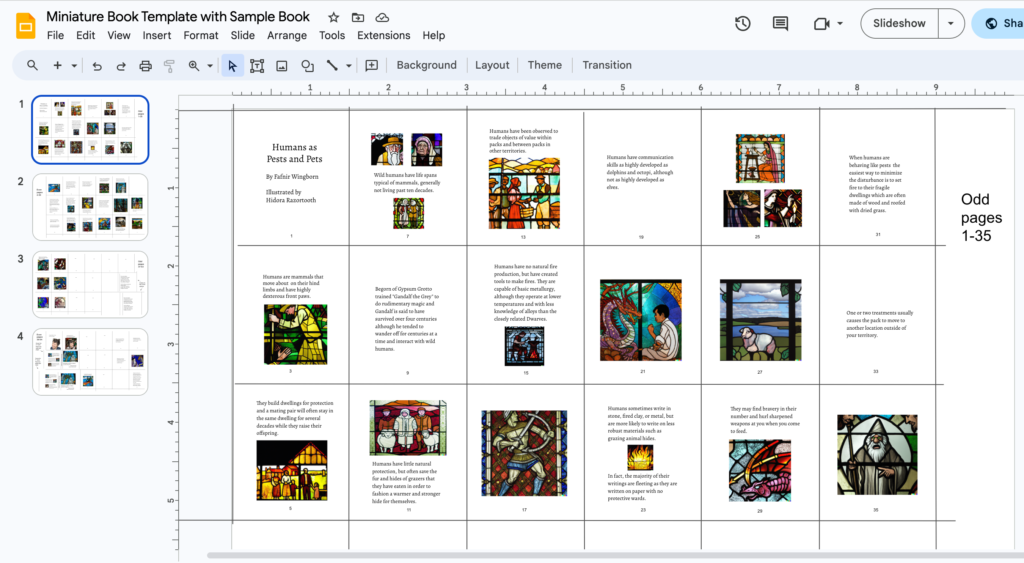1024x563 pixels.
Task: Change slide Background
Action: pyautogui.click(x=426, y=65)
